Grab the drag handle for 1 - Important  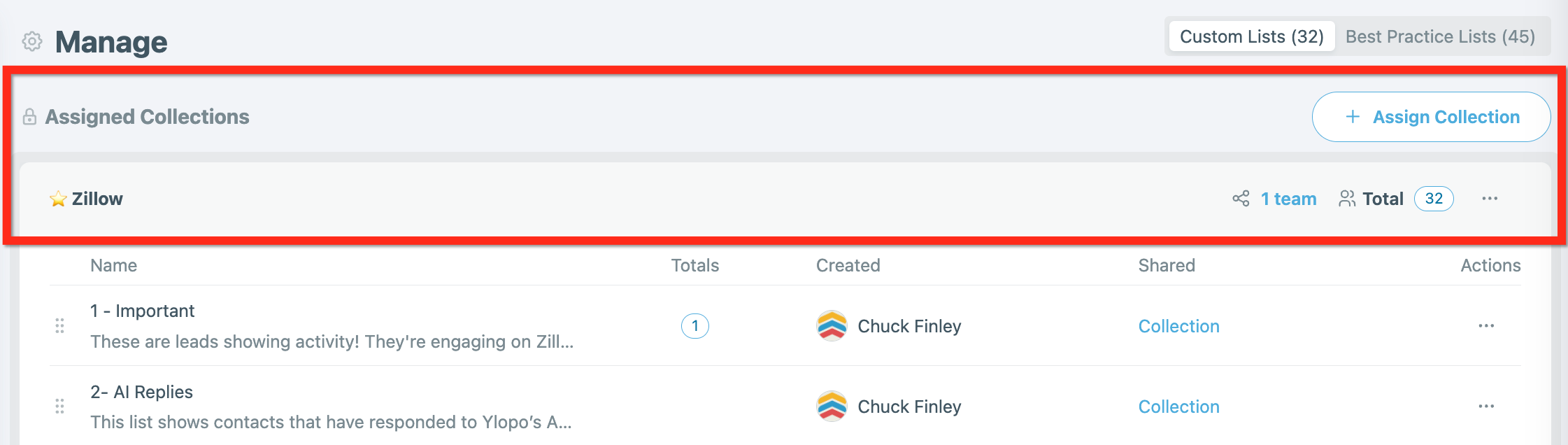pyautogui.click(x=59, y=326)
